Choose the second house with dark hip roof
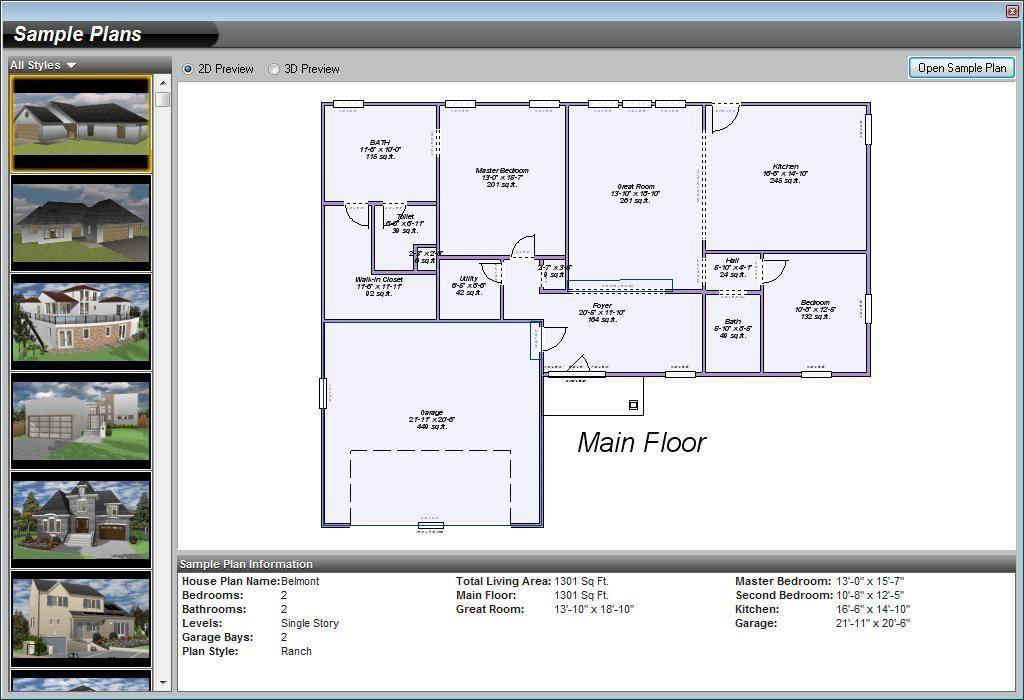1024x700 pixels. [81, 223]
